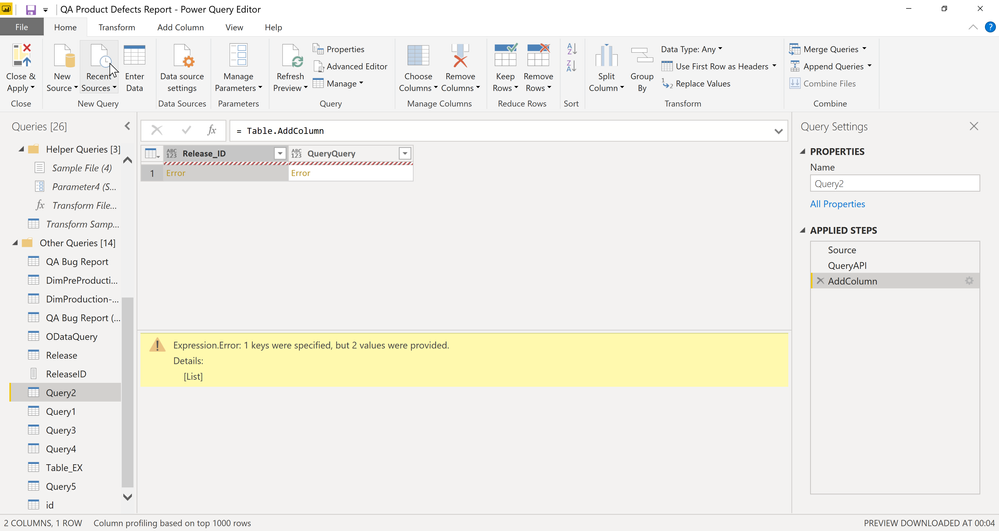
Task: Collapse the Other Queries folder
Action: [x=15, y=243]
